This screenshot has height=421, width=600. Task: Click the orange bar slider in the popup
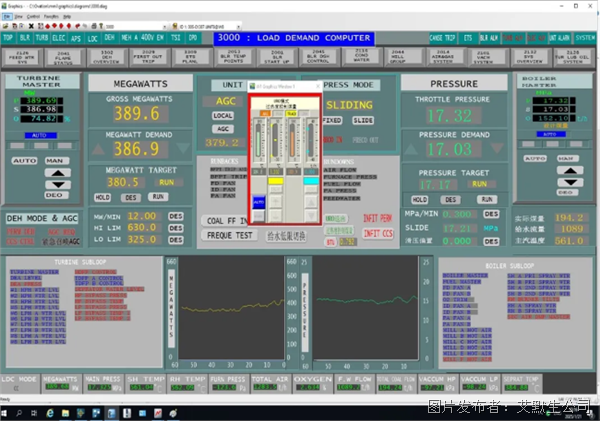pyautogui.click(x=292, y=141)
